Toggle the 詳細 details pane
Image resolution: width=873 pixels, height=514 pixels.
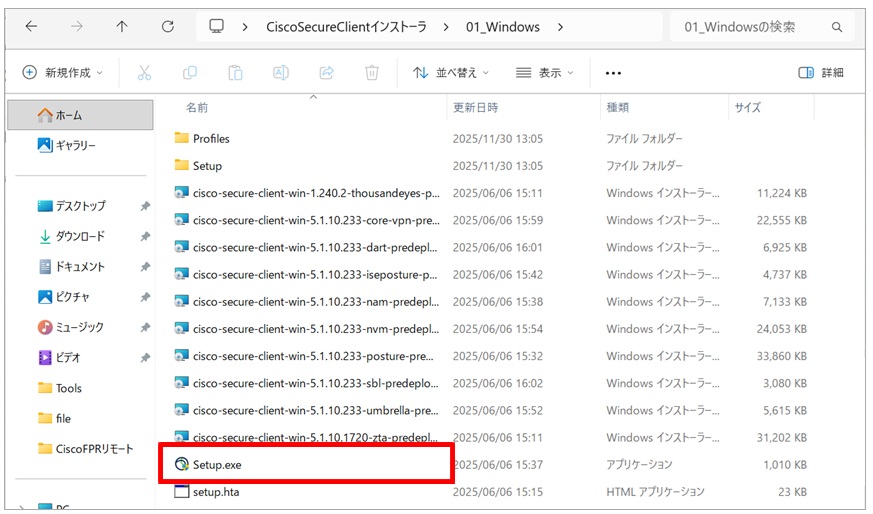820,73
